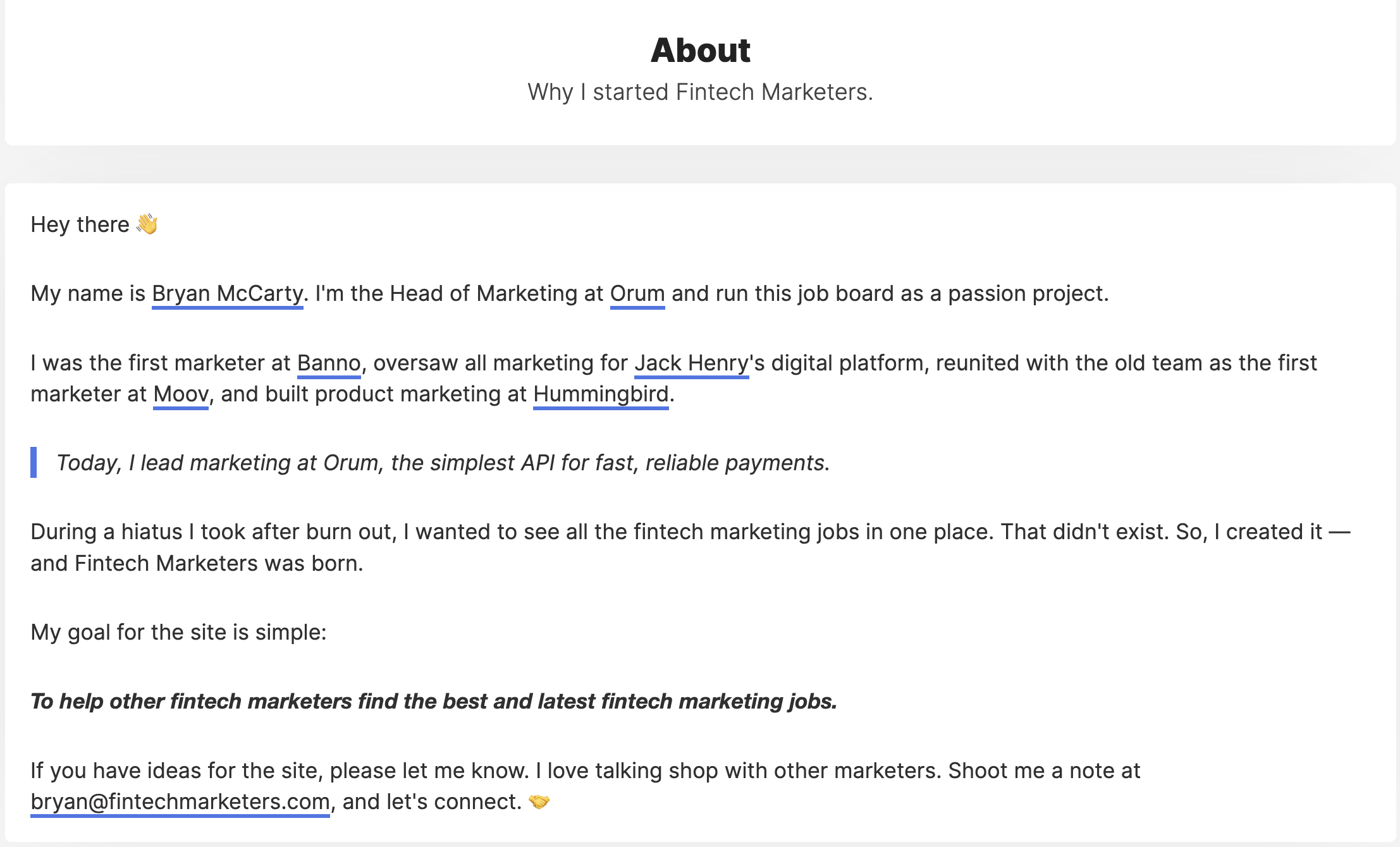The height and width of the screenshot is (847, 1400).
Task: Open the Hummingbird link
Action: pyautogui.click(x=601, y=394)
